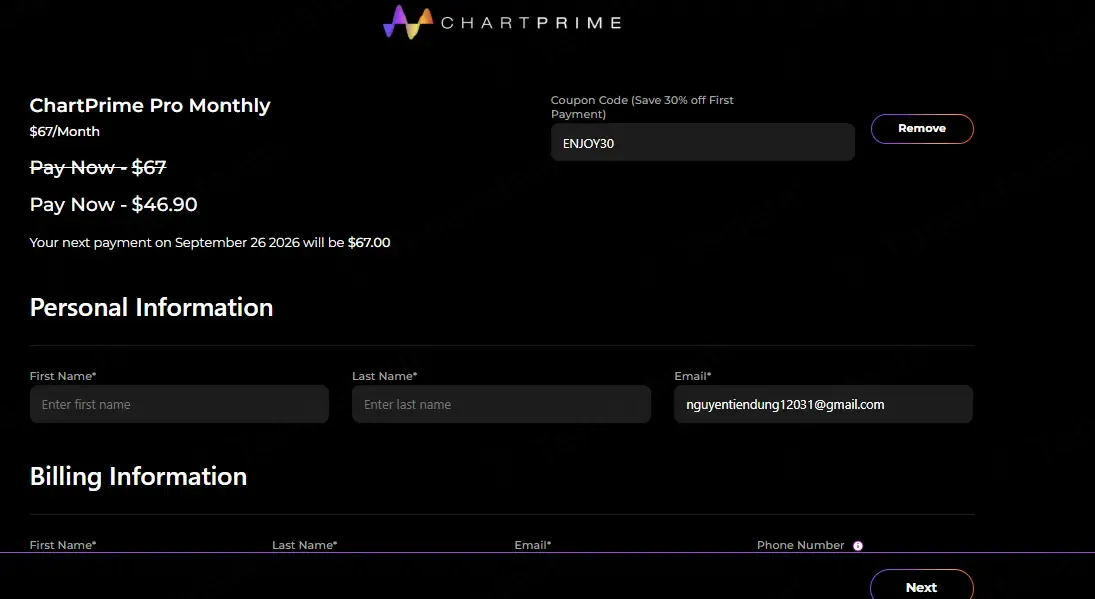Click the Phone Number info icon
This screenshot has height=599, width=1095.
[x=858, y=546]
